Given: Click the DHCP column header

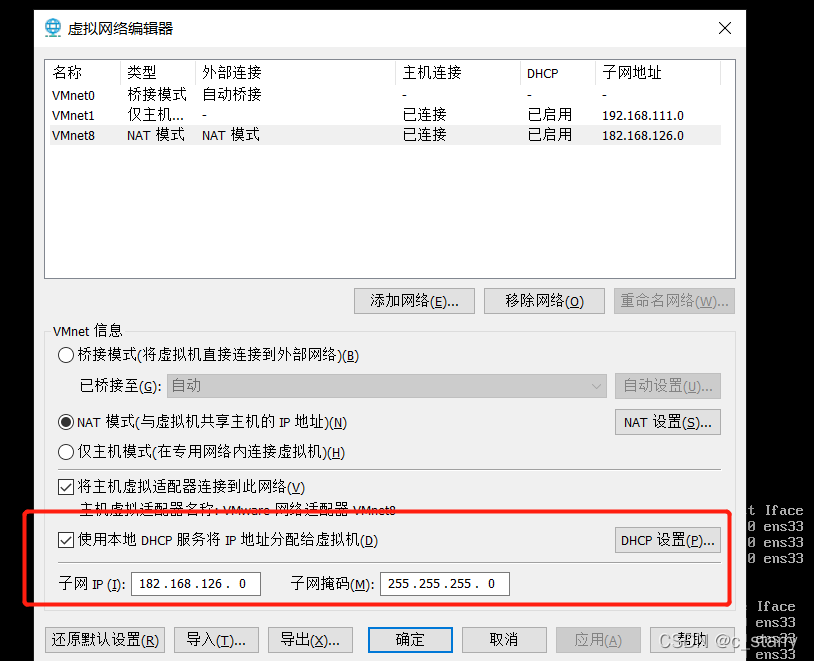Looking at the screenshot, I should point(558,73).
